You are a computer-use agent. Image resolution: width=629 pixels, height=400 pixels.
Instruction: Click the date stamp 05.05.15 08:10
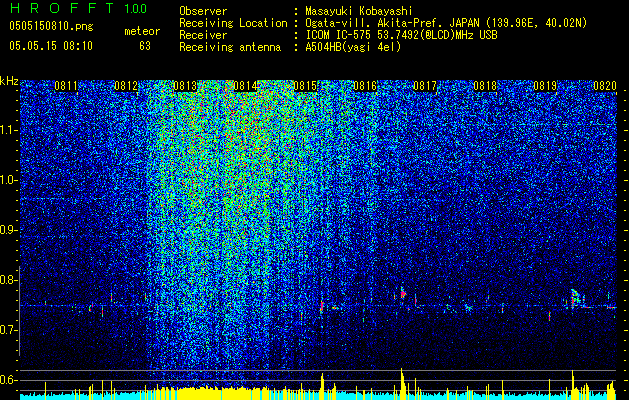(51, 46)
